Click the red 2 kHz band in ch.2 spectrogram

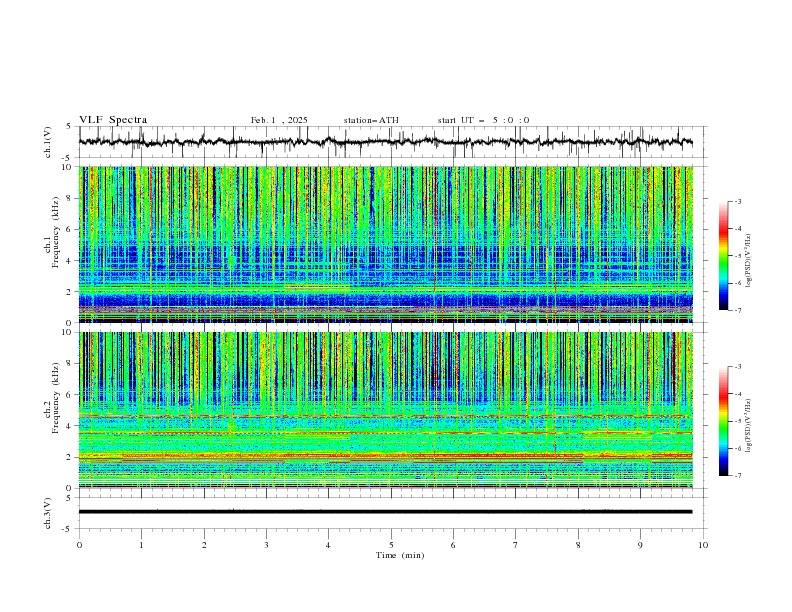[x=385, y=455]
